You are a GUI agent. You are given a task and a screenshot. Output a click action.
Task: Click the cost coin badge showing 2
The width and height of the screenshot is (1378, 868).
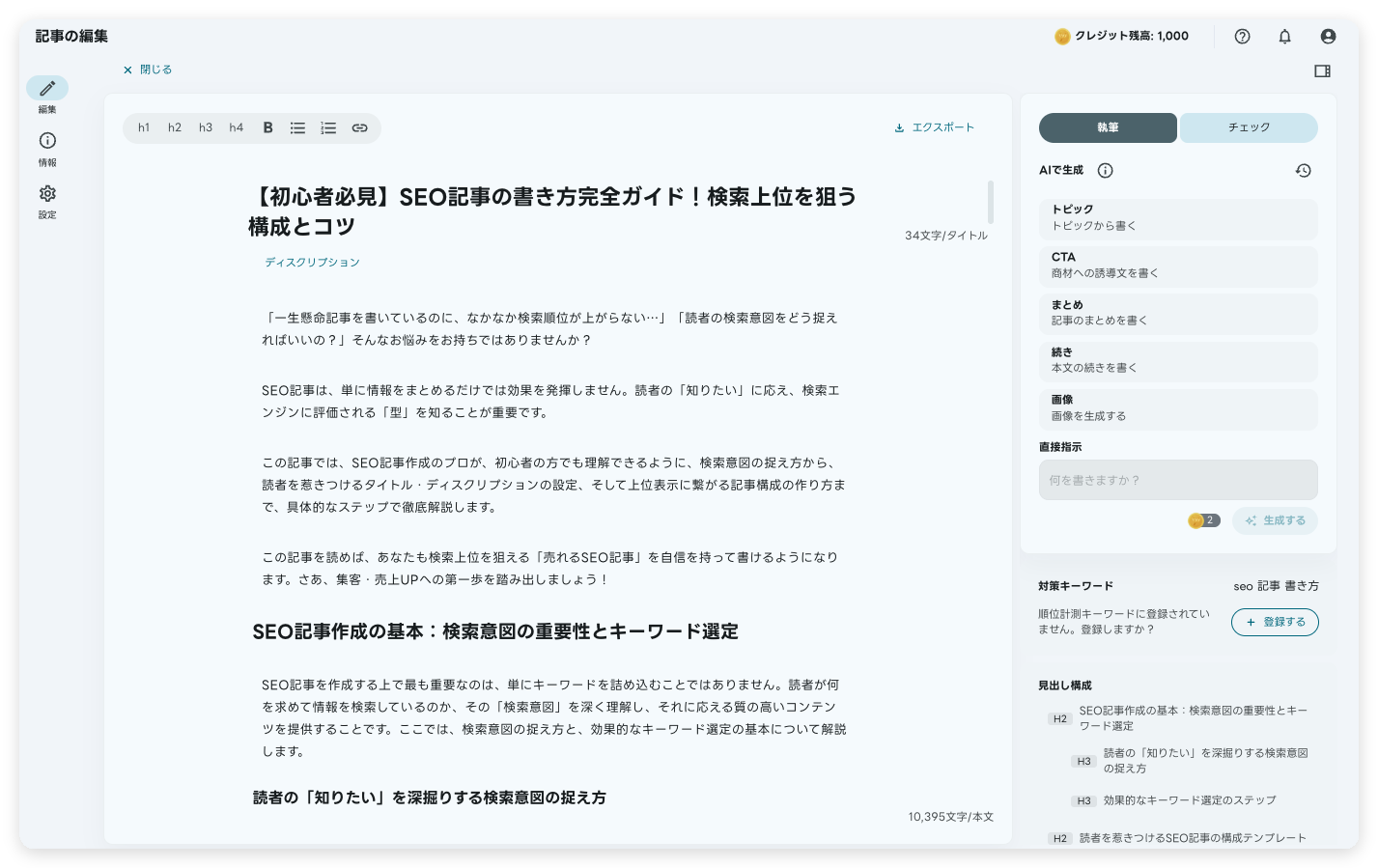1204,520
